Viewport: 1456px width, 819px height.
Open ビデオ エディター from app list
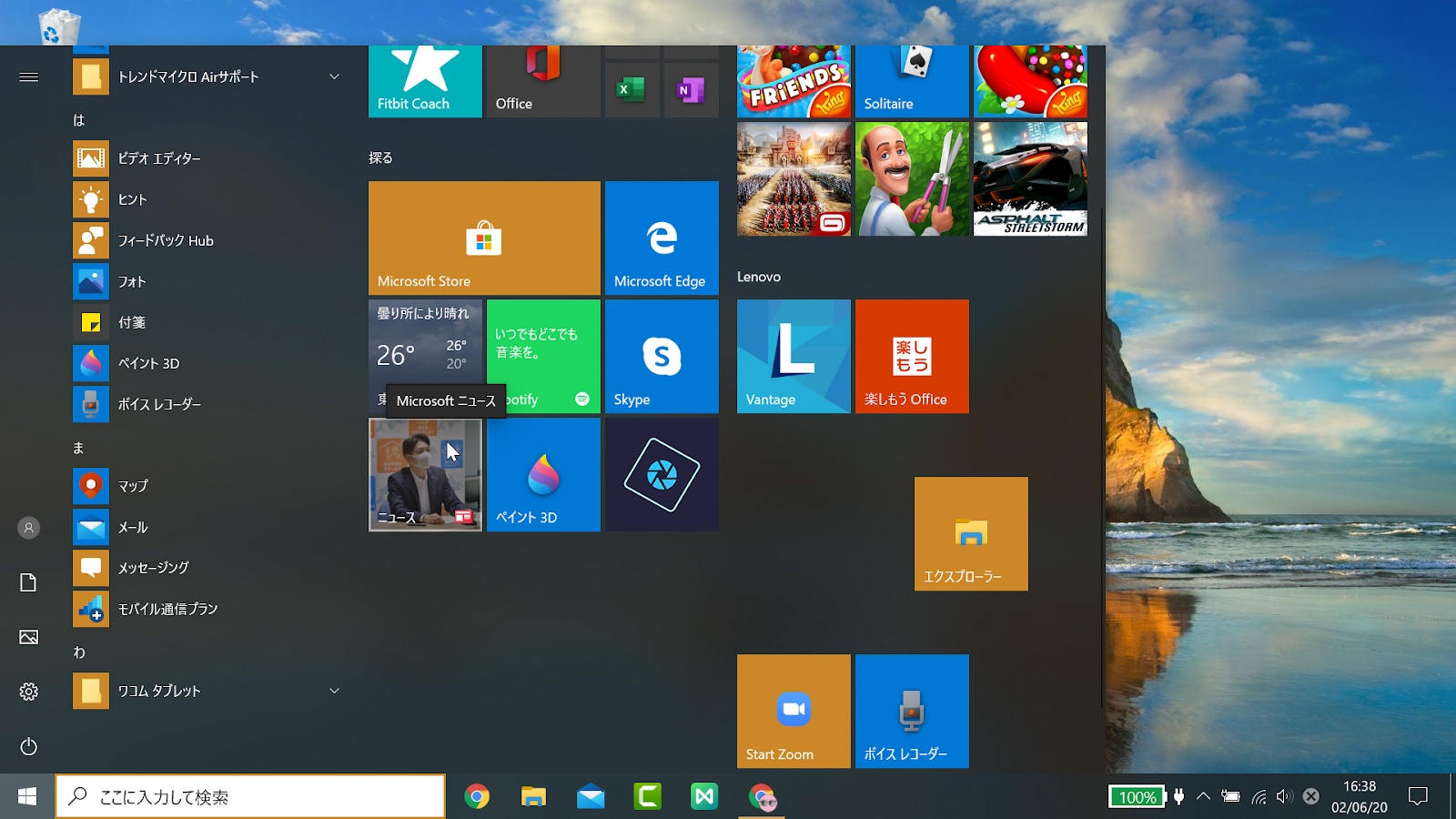[x=209, y=159]
